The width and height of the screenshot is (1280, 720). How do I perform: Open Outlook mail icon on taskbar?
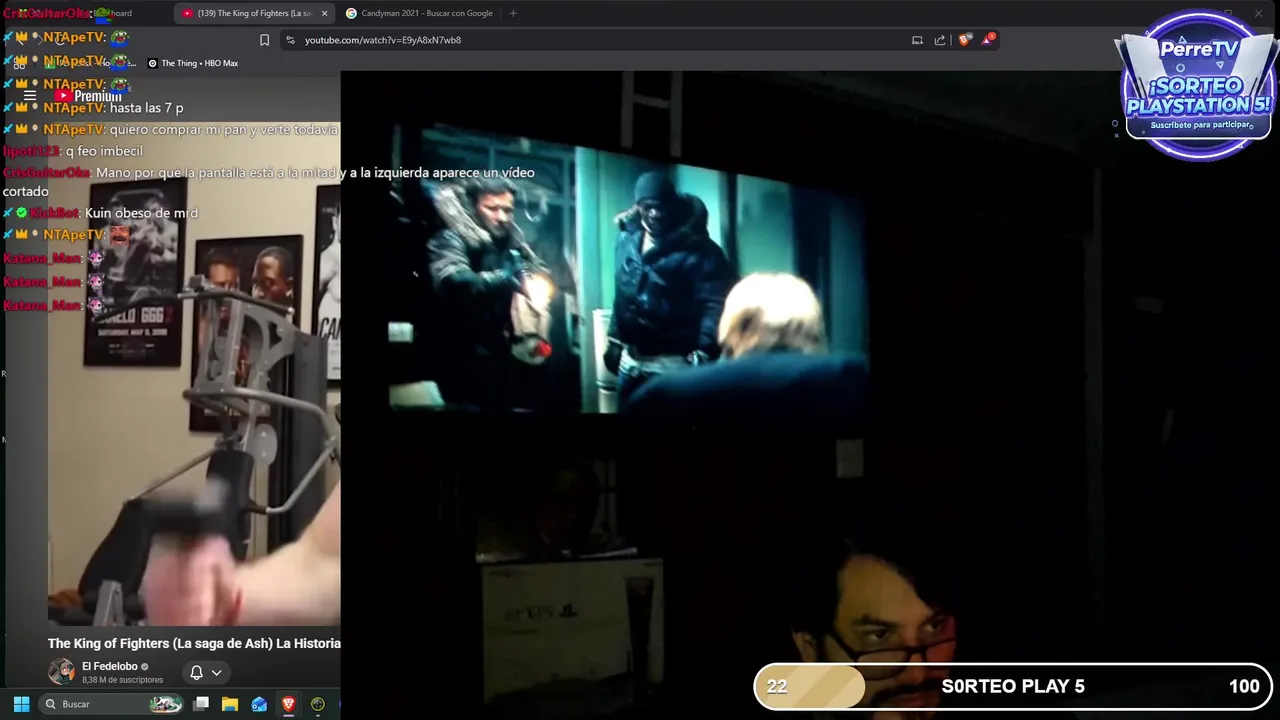coord(259,704)
